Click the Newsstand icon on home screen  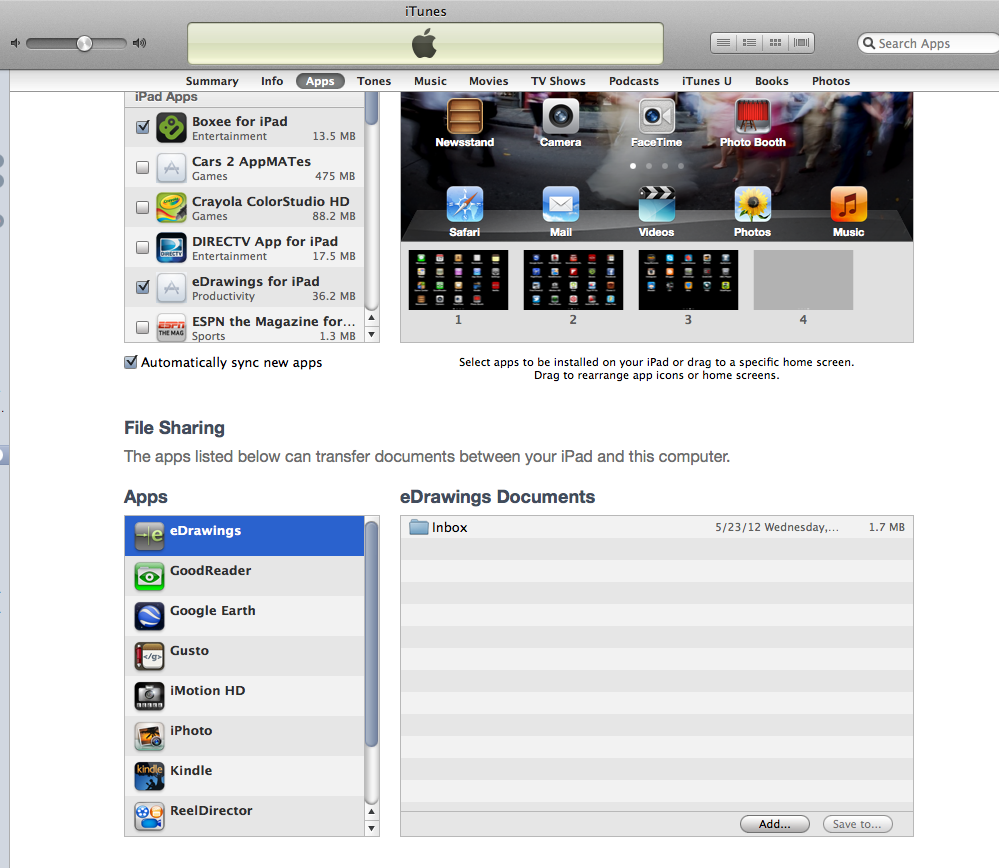464,117
